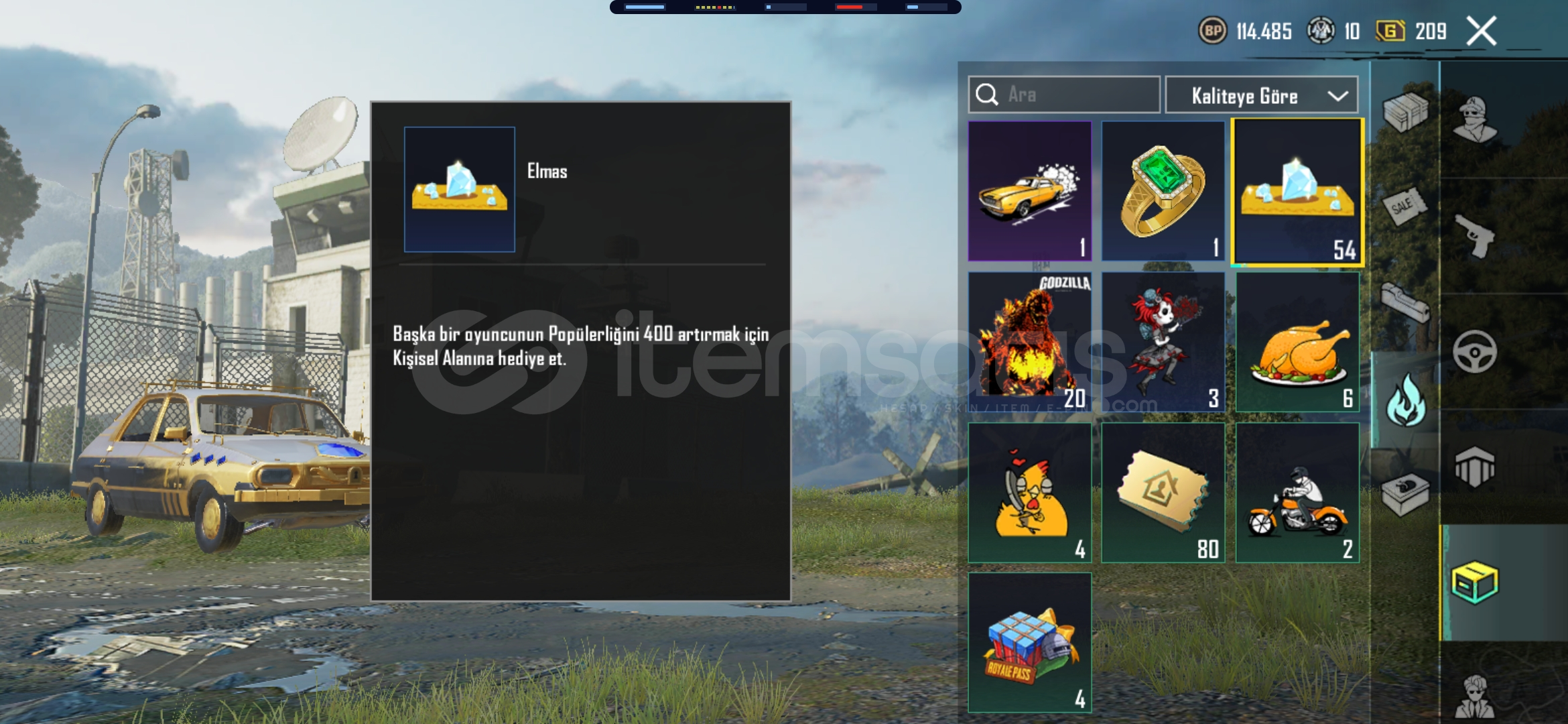Screen dimensions: 1568x724
Task: Open the green box items tab
Action: (x=1476, y=583)
